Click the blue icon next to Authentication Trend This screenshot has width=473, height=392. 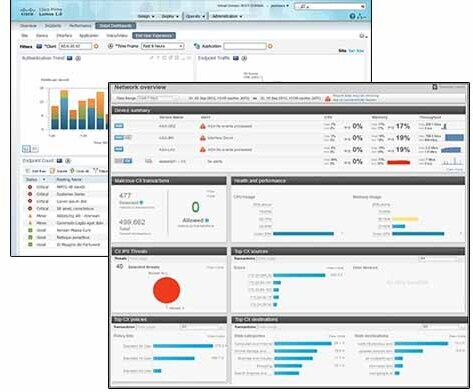coord(70,58)
